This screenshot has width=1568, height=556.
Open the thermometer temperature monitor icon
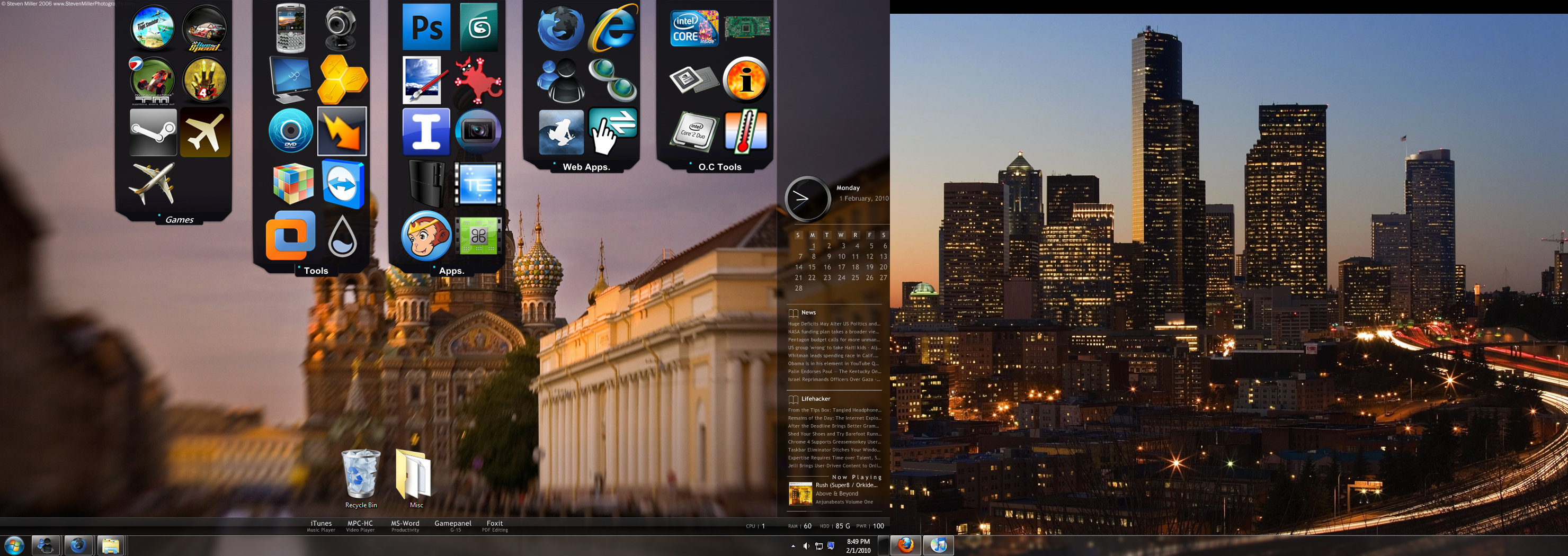(x=746, y=131)
